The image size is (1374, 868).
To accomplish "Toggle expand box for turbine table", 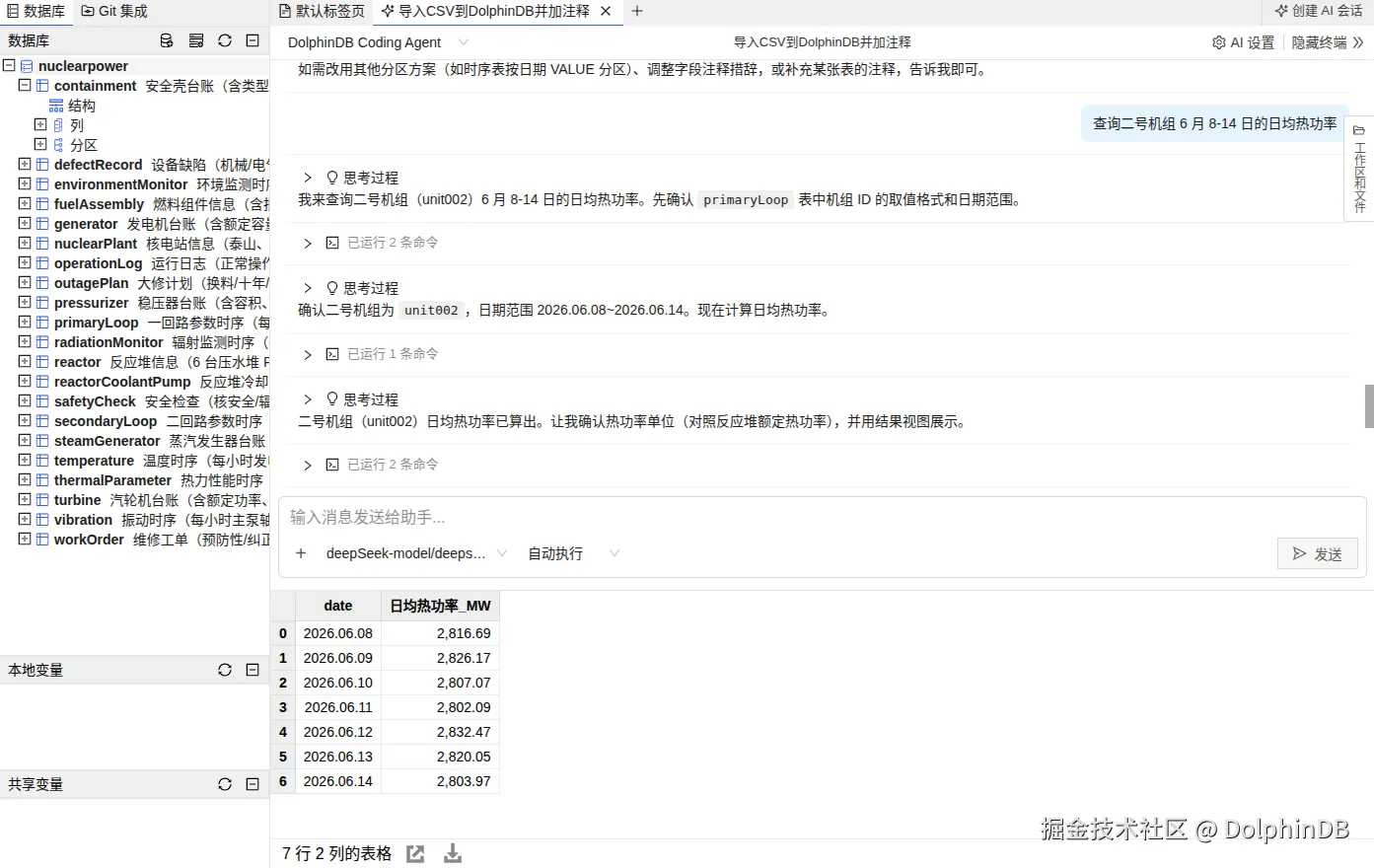I will point(25,500).
